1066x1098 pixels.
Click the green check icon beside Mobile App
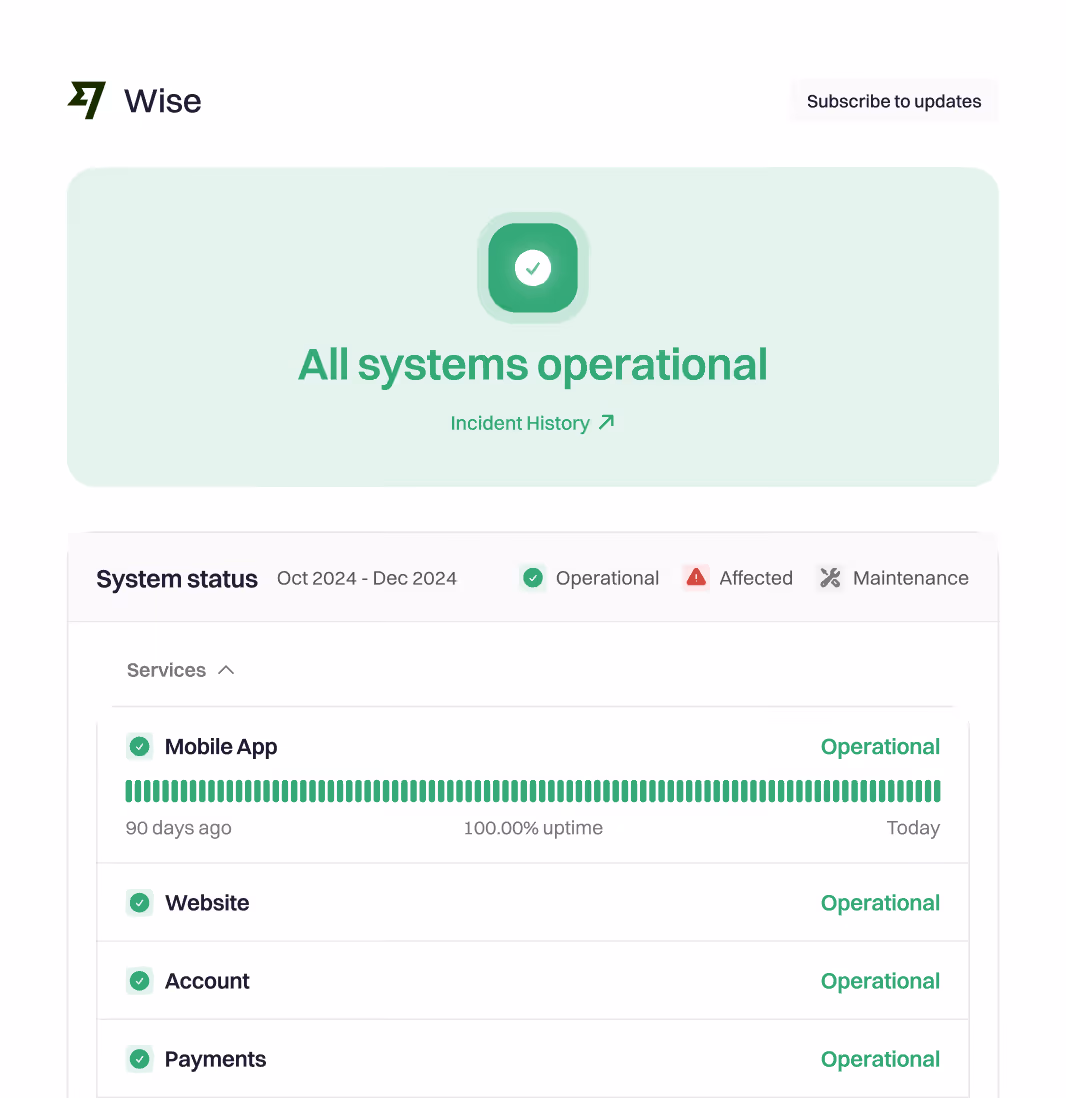(139, 746)
